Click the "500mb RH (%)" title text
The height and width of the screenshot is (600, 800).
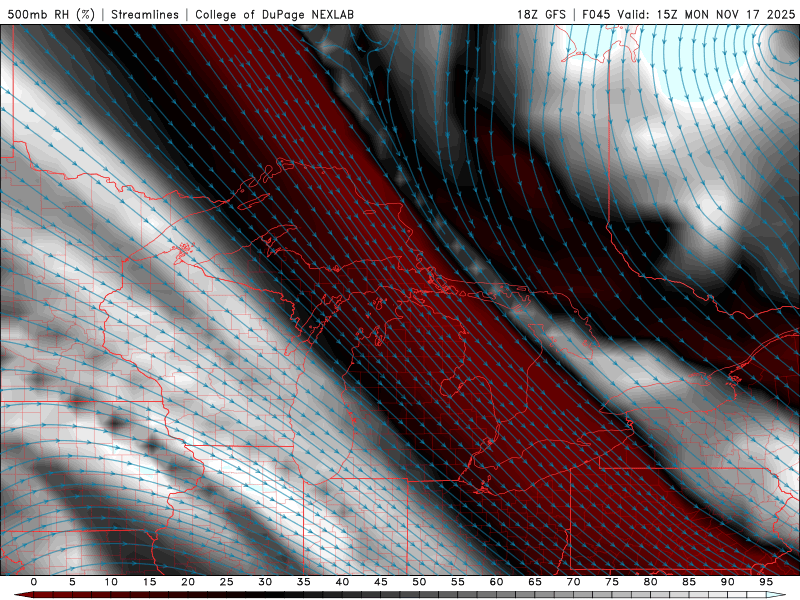(51, 14)
